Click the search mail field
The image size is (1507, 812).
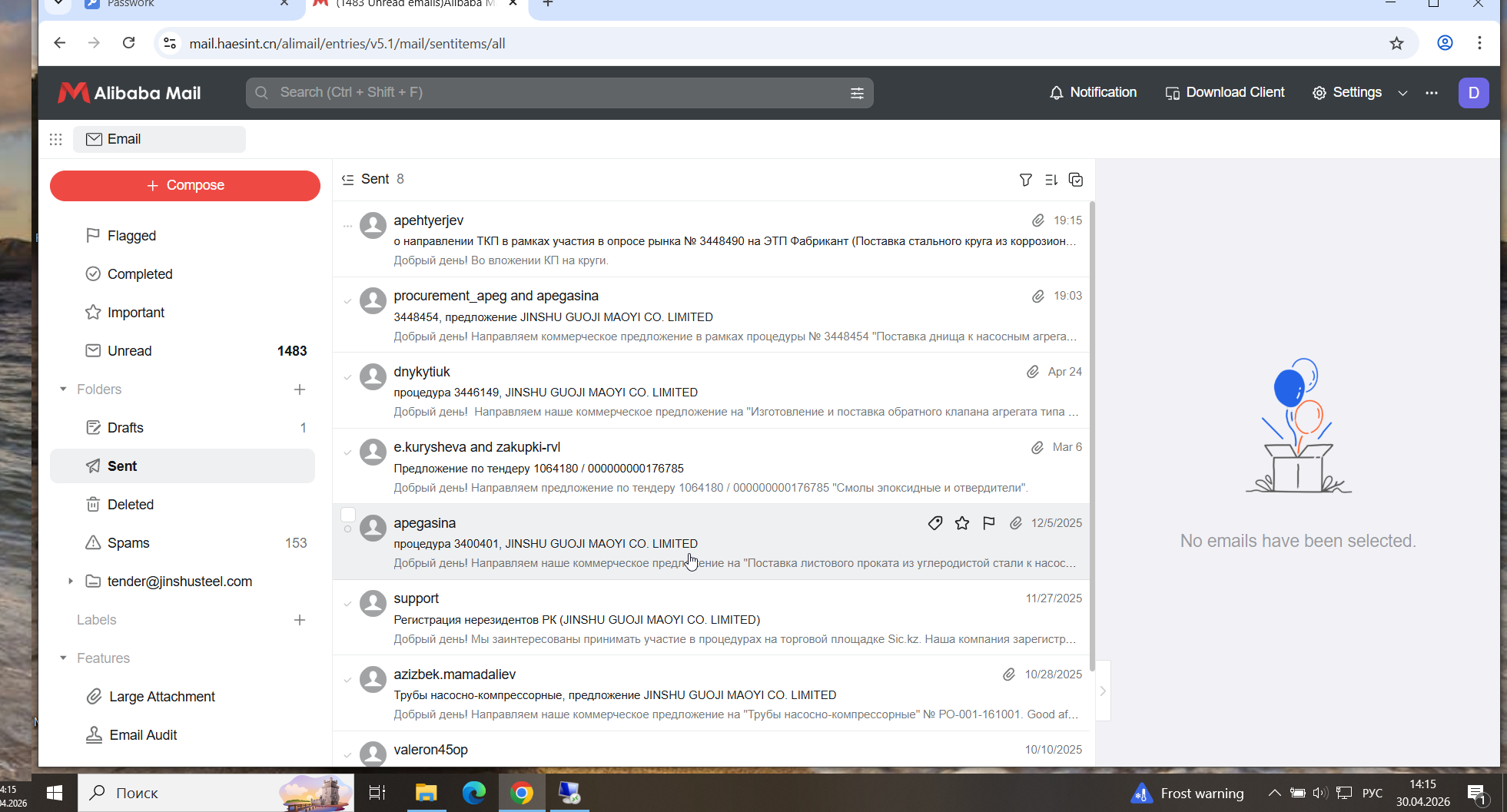[x=559, y=93]
